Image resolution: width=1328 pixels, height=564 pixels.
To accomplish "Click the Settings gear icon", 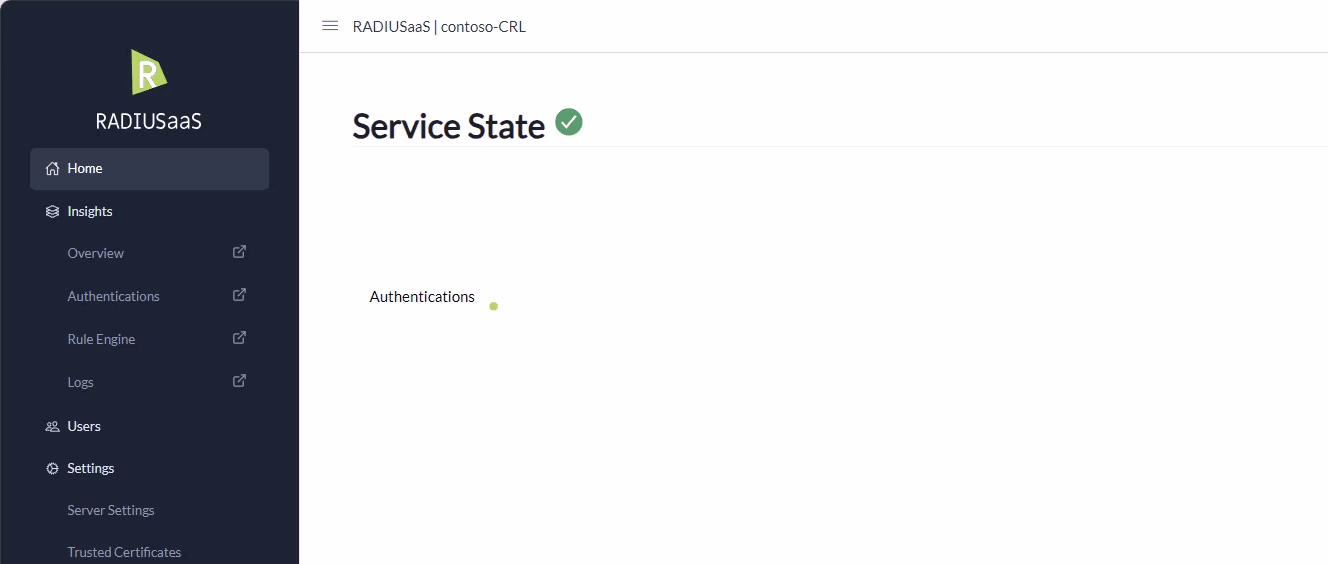I will 53,469.
